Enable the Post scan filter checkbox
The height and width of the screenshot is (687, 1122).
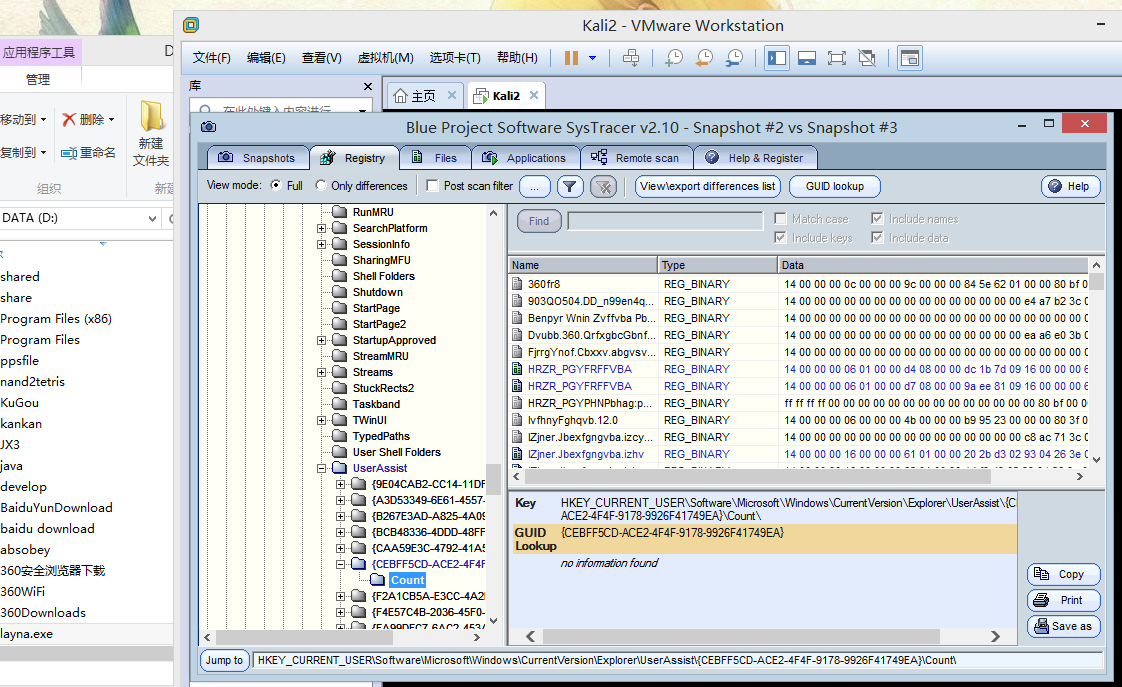click(x=432, y=185)
